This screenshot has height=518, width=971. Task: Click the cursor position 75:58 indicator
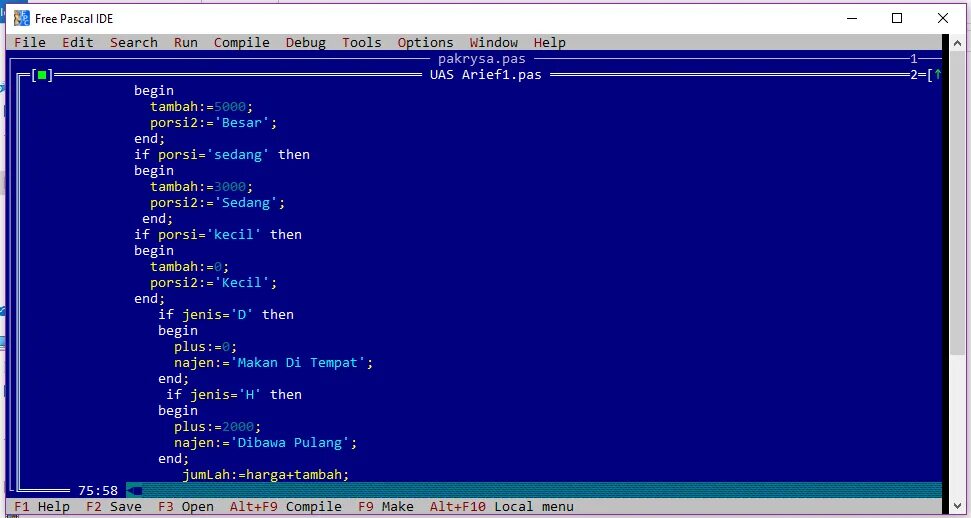click(98, 491)
